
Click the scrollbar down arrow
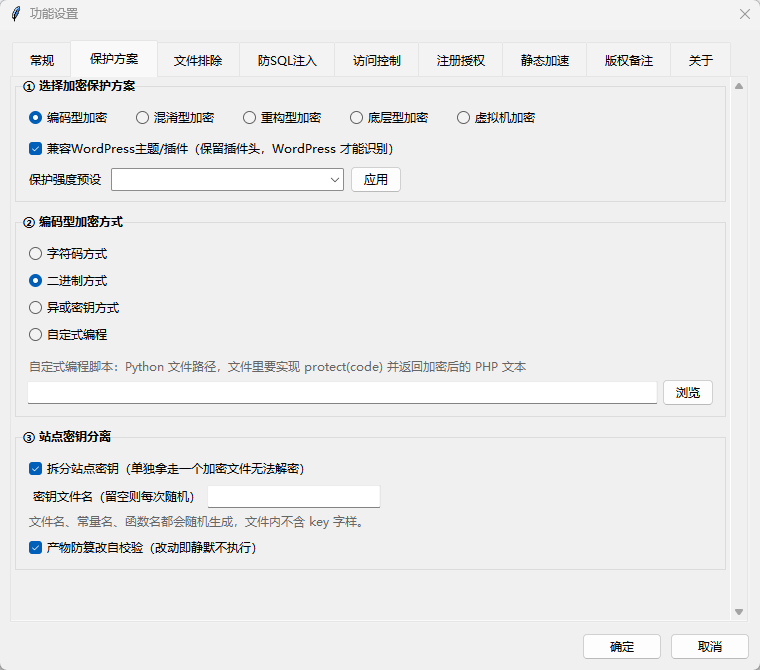pos(739,612)
